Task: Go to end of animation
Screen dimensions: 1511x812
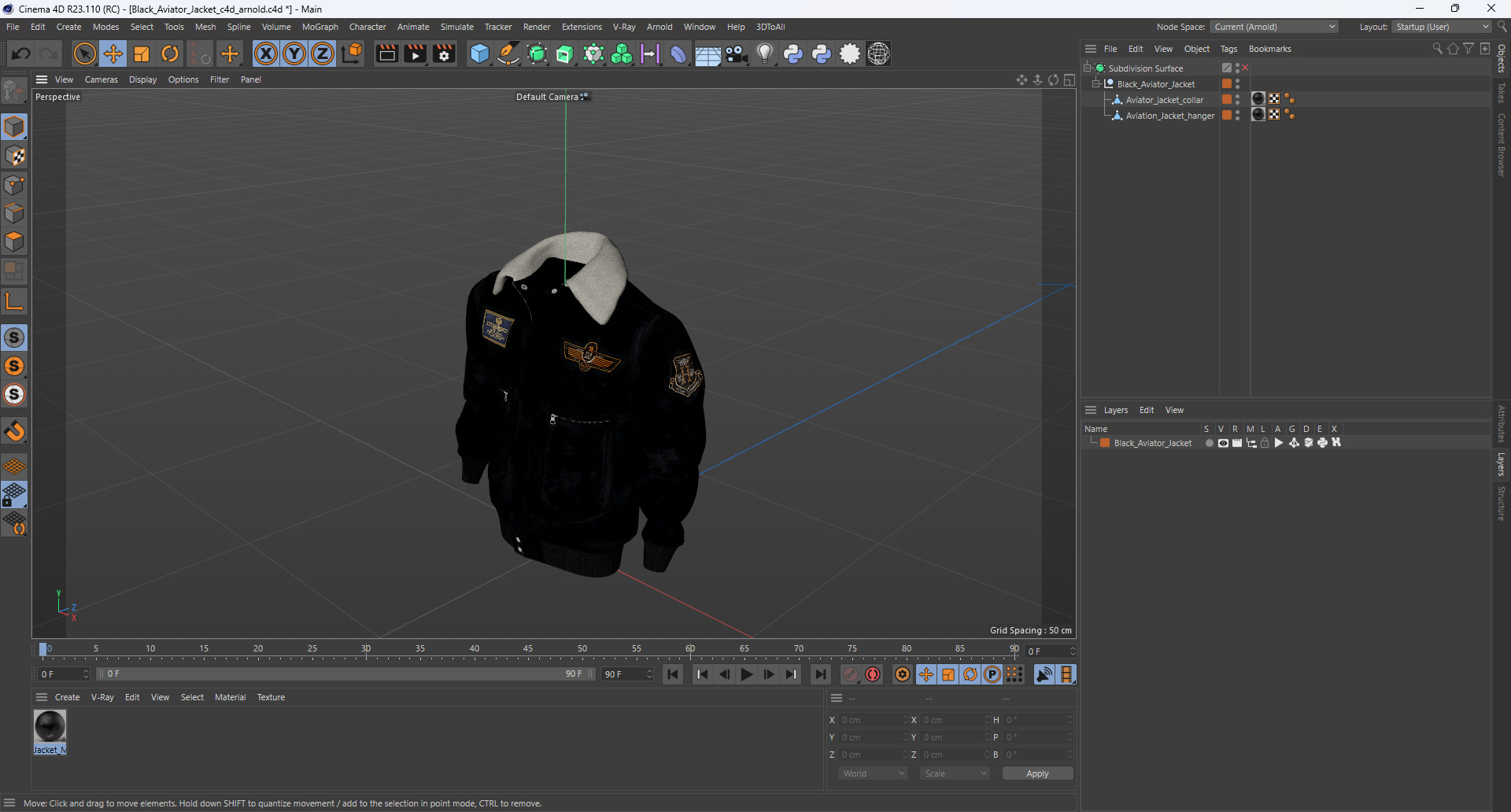Action: 820,674
